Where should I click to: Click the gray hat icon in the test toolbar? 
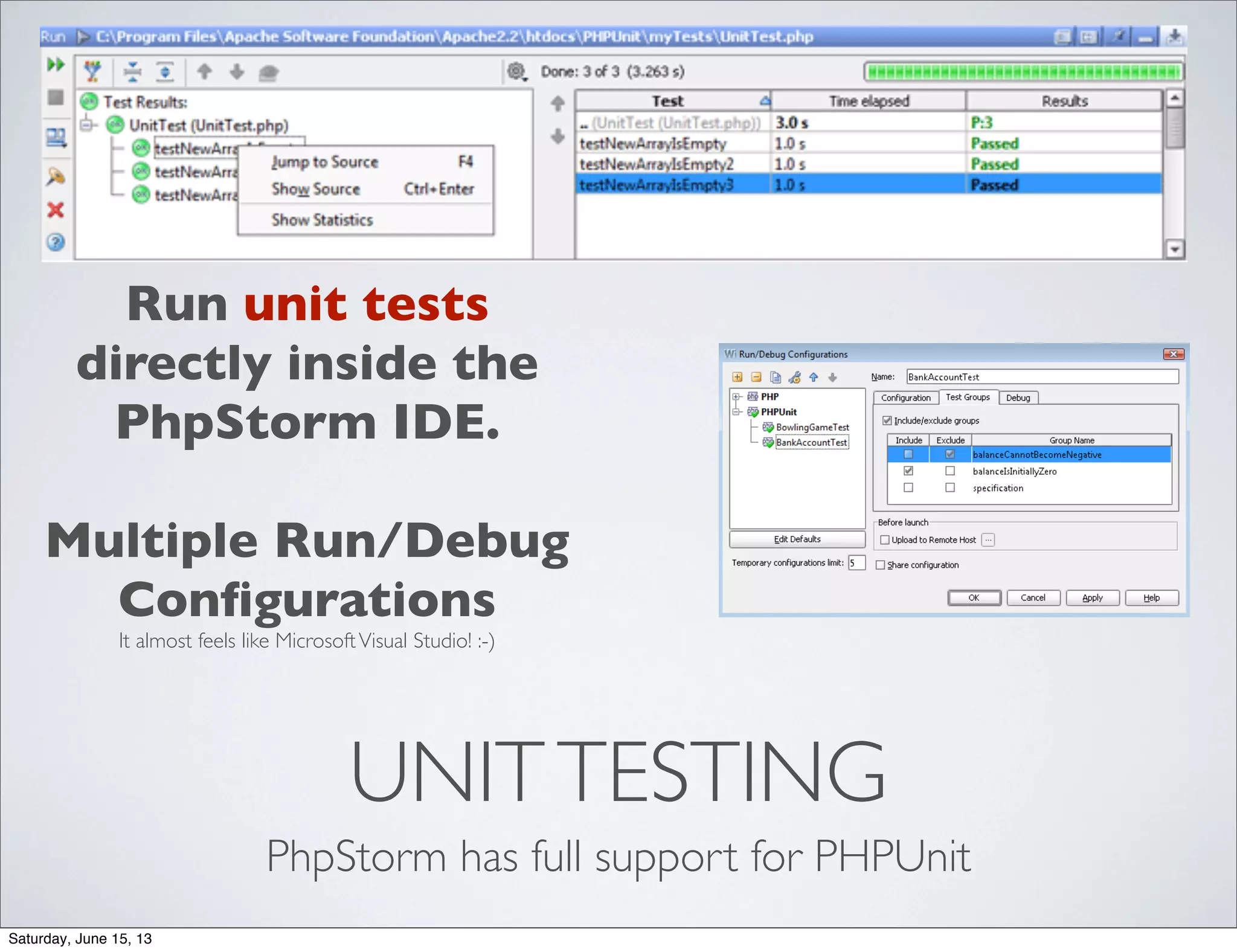[269, 73]
